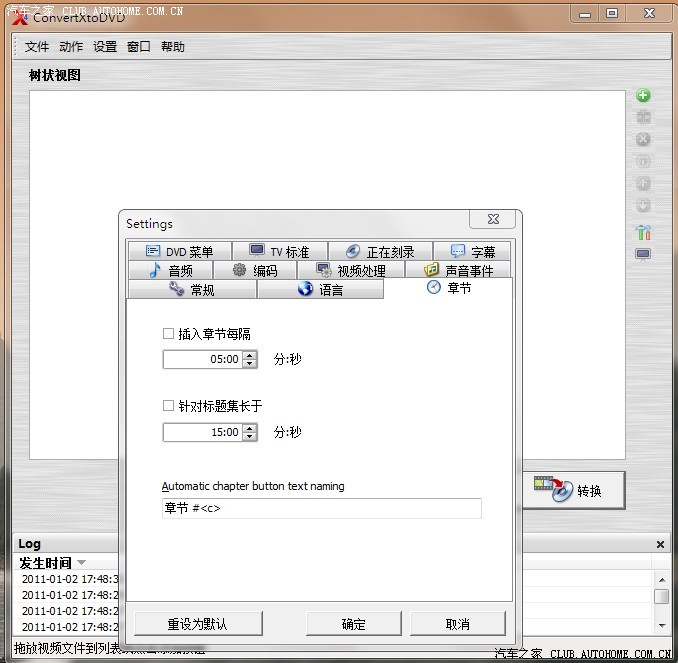Image resolution: width=678 pixels, height=663 pixels.
Task: Click the ConvertXtoDVD red X logo
Action: (20, 18)
